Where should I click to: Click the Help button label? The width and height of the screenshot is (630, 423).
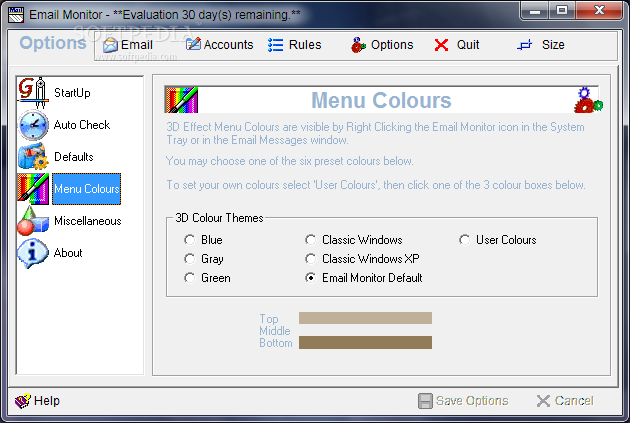[47, 401]
